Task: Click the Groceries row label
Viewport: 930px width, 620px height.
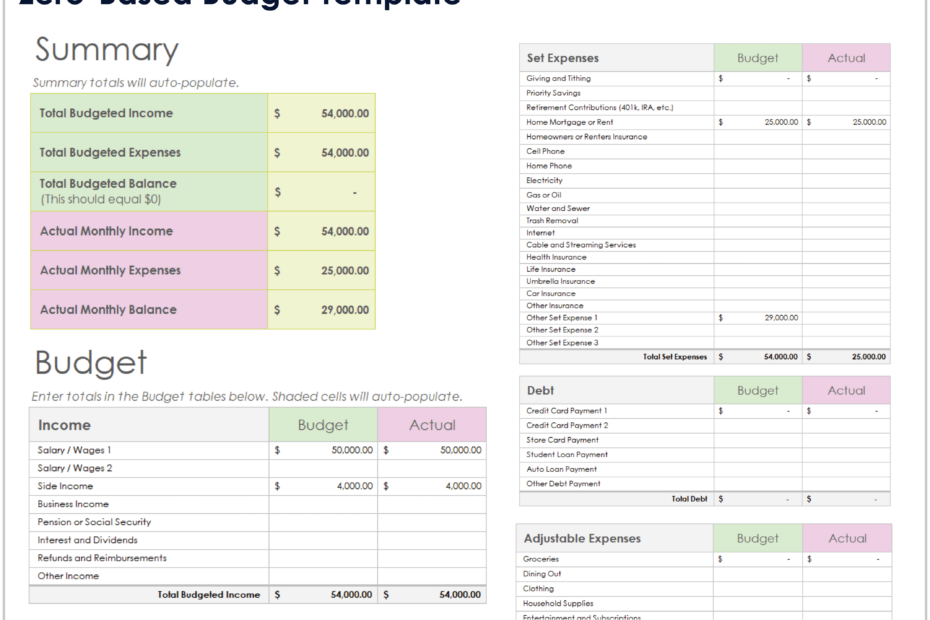Action: (541, 559)
